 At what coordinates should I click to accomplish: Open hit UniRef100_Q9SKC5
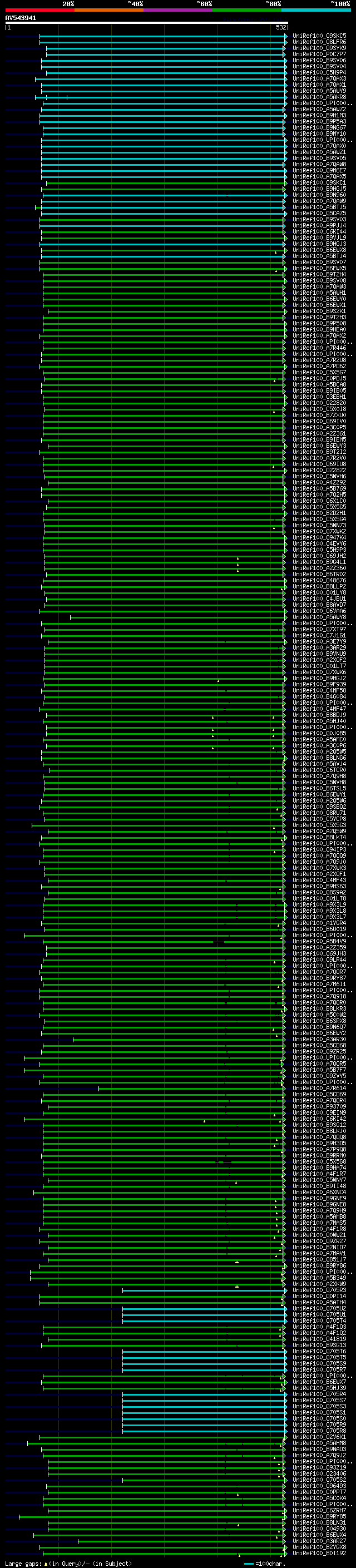tap(319, 36)
